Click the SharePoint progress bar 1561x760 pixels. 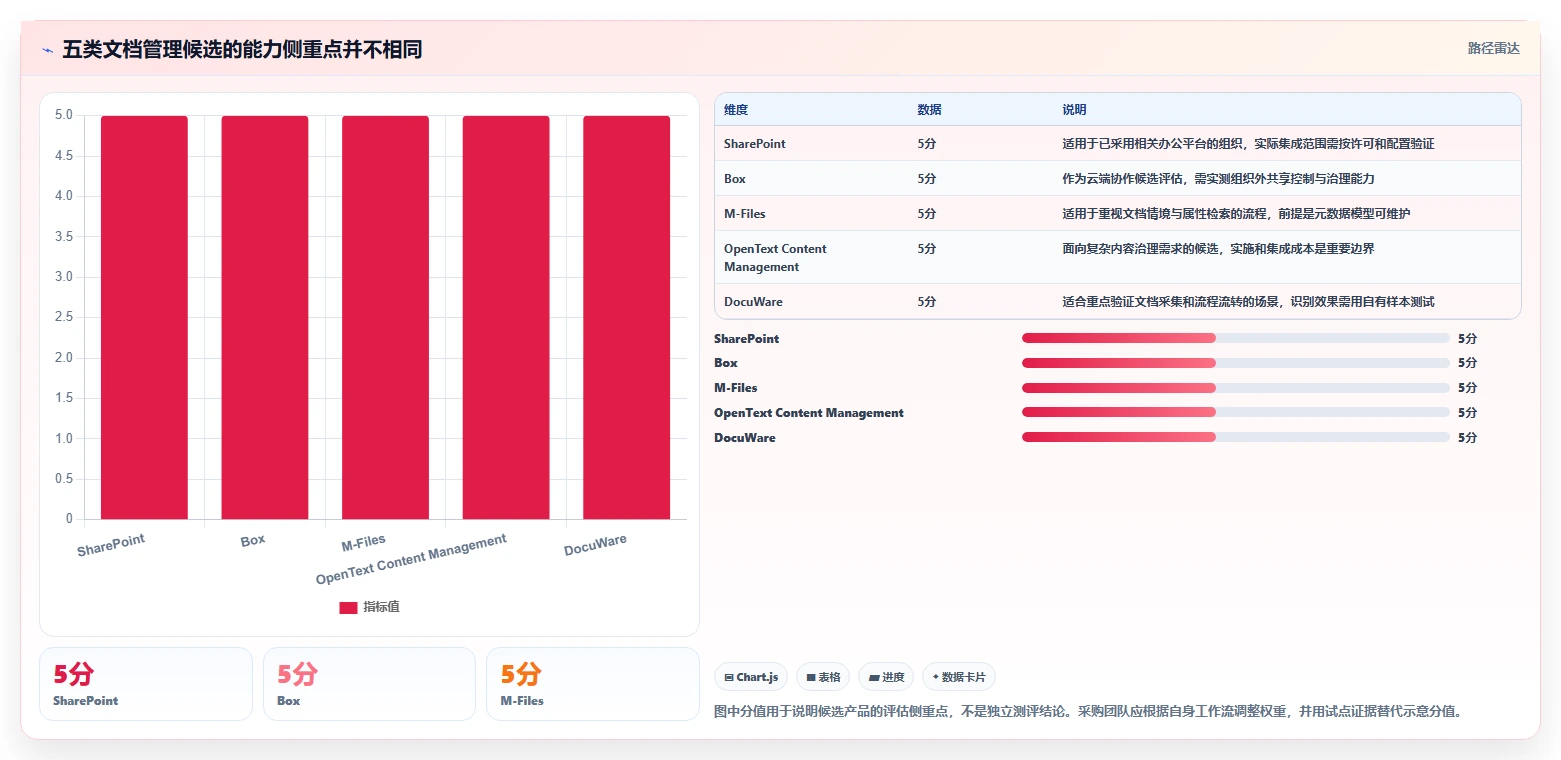click(1236, 338)
